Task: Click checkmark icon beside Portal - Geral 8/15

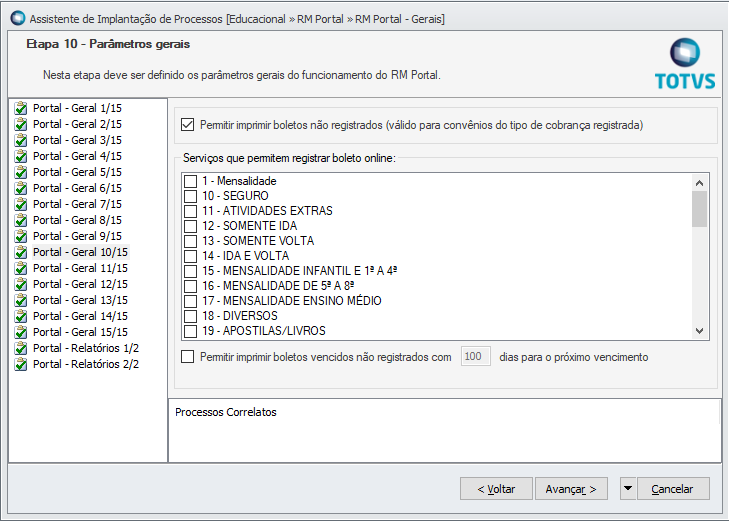Action: (21, 220)
